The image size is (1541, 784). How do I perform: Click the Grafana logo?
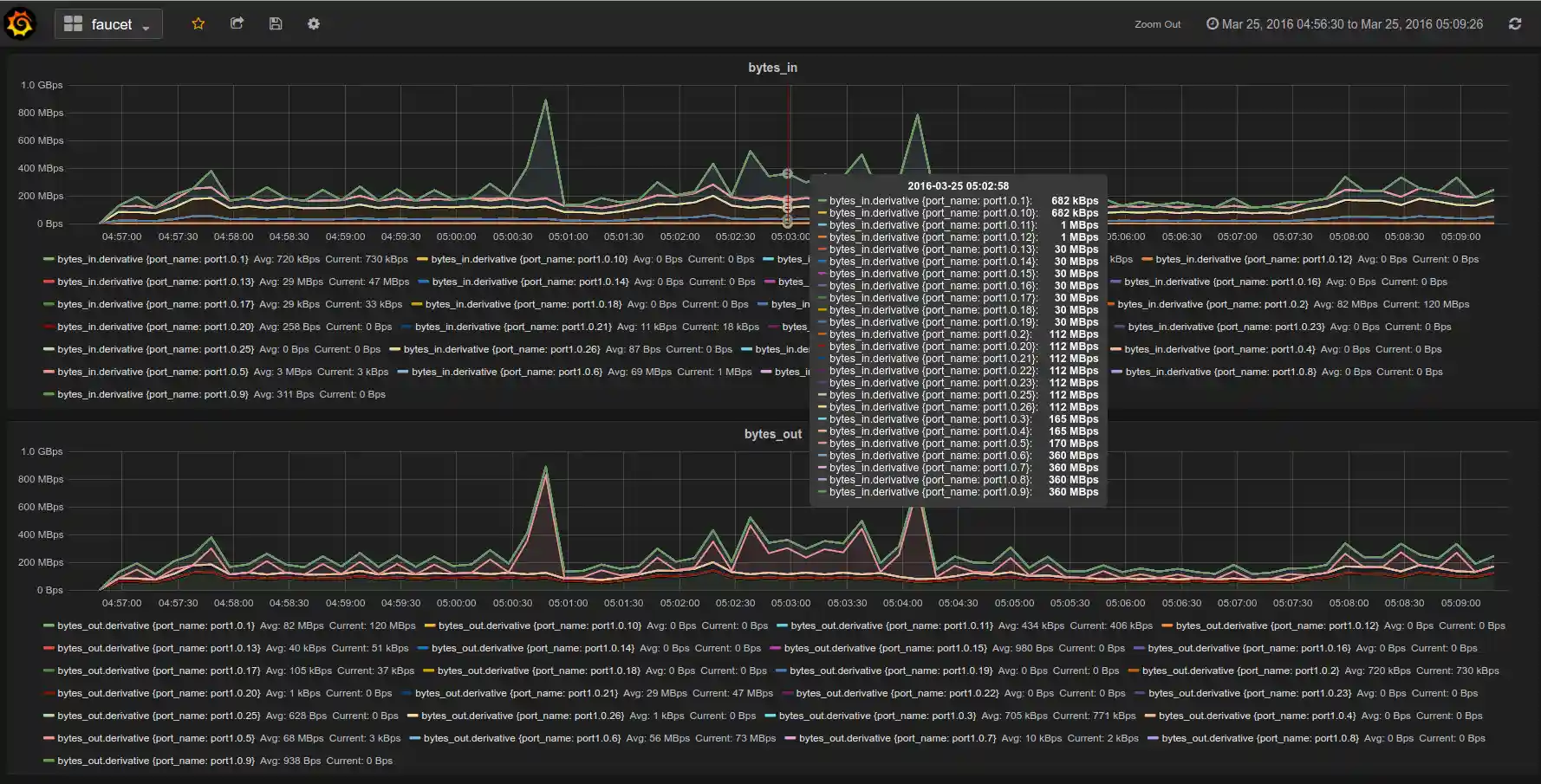point(21,23)
